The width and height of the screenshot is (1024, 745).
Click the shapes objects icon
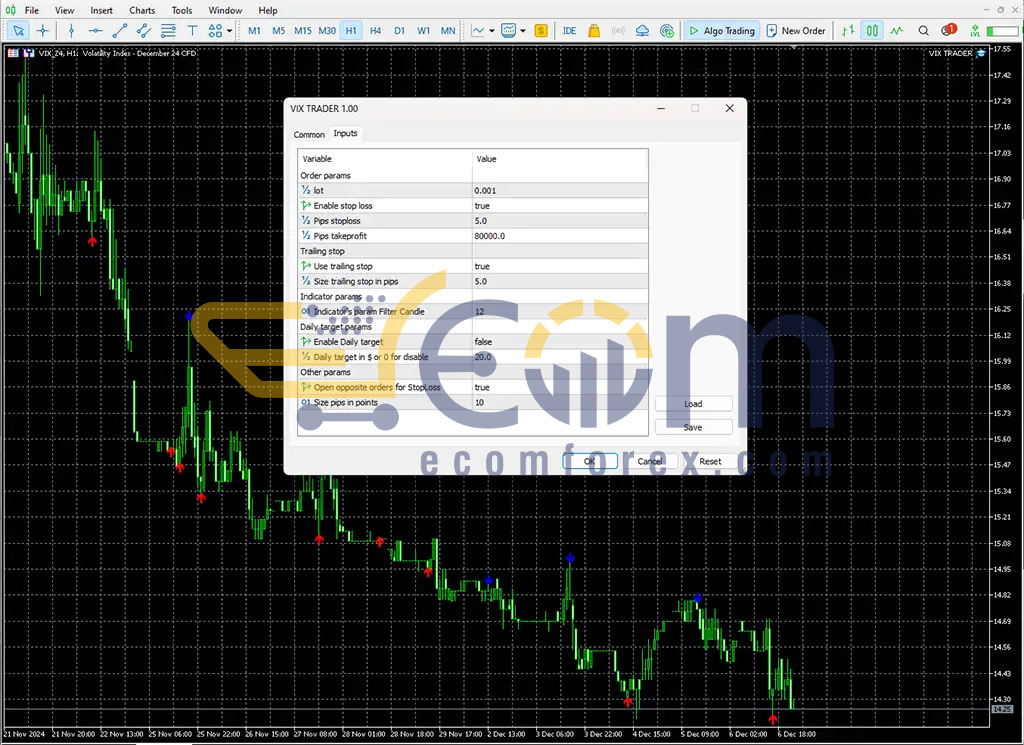pyautogui.click(x=215, y=31)
